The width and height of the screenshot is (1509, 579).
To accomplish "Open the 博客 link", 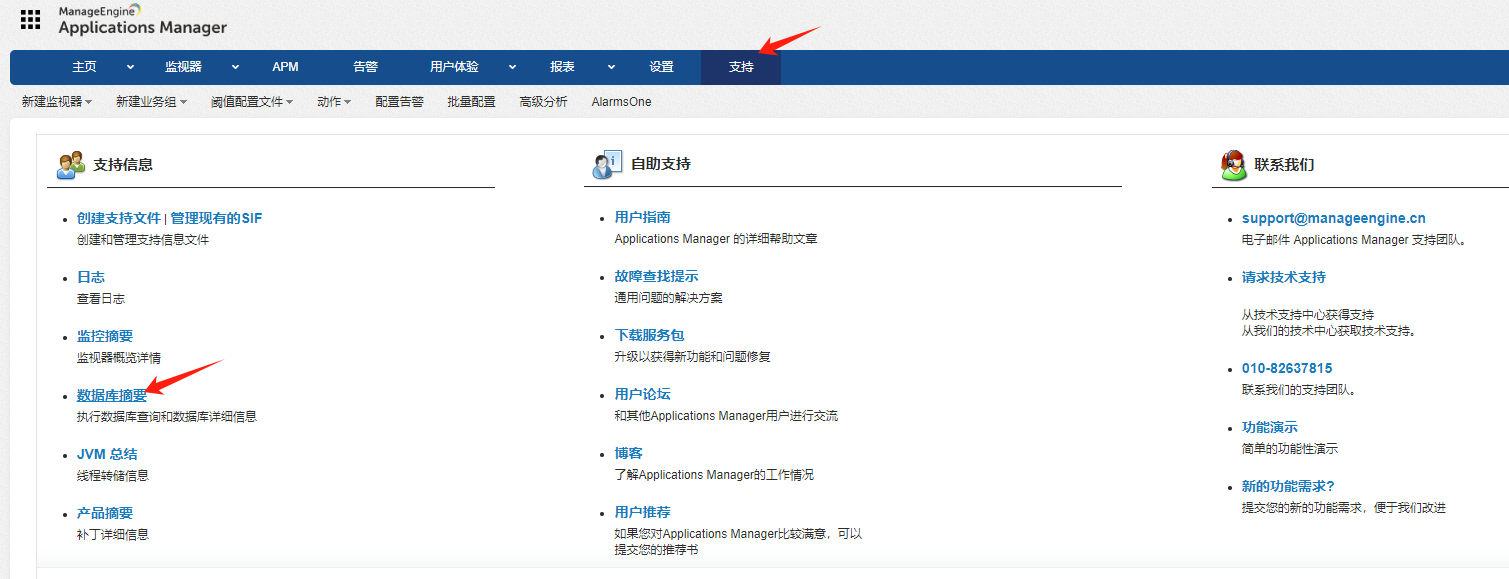I will (628, 453).
